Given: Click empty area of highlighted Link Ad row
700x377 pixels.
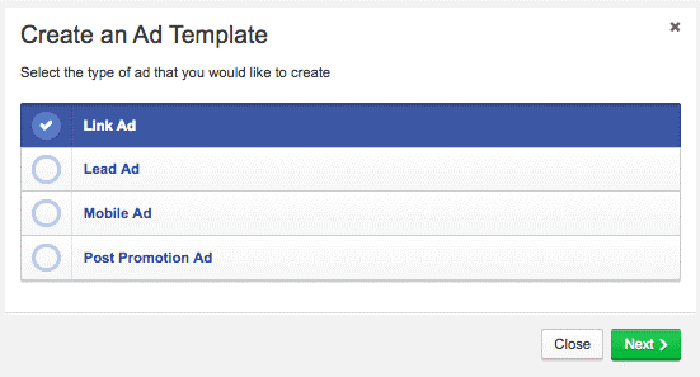Looking at the screenshot, I should [402, 126].
